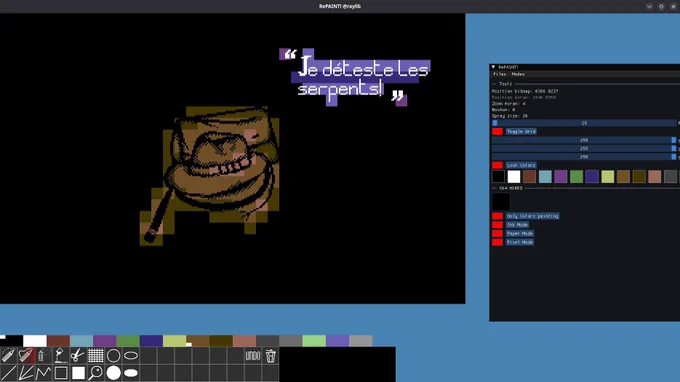
Task: Collapse the RePAINT! panel triangle
Action: pyautogui.click(x=493, y=67)
